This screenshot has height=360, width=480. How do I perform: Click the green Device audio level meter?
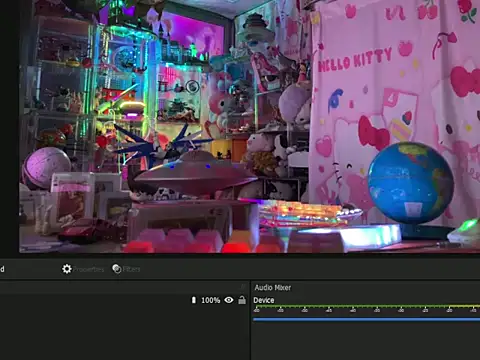366,306
